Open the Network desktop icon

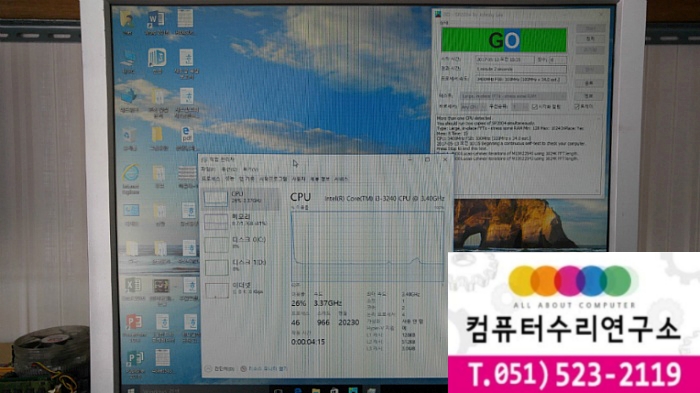[129, 99]
